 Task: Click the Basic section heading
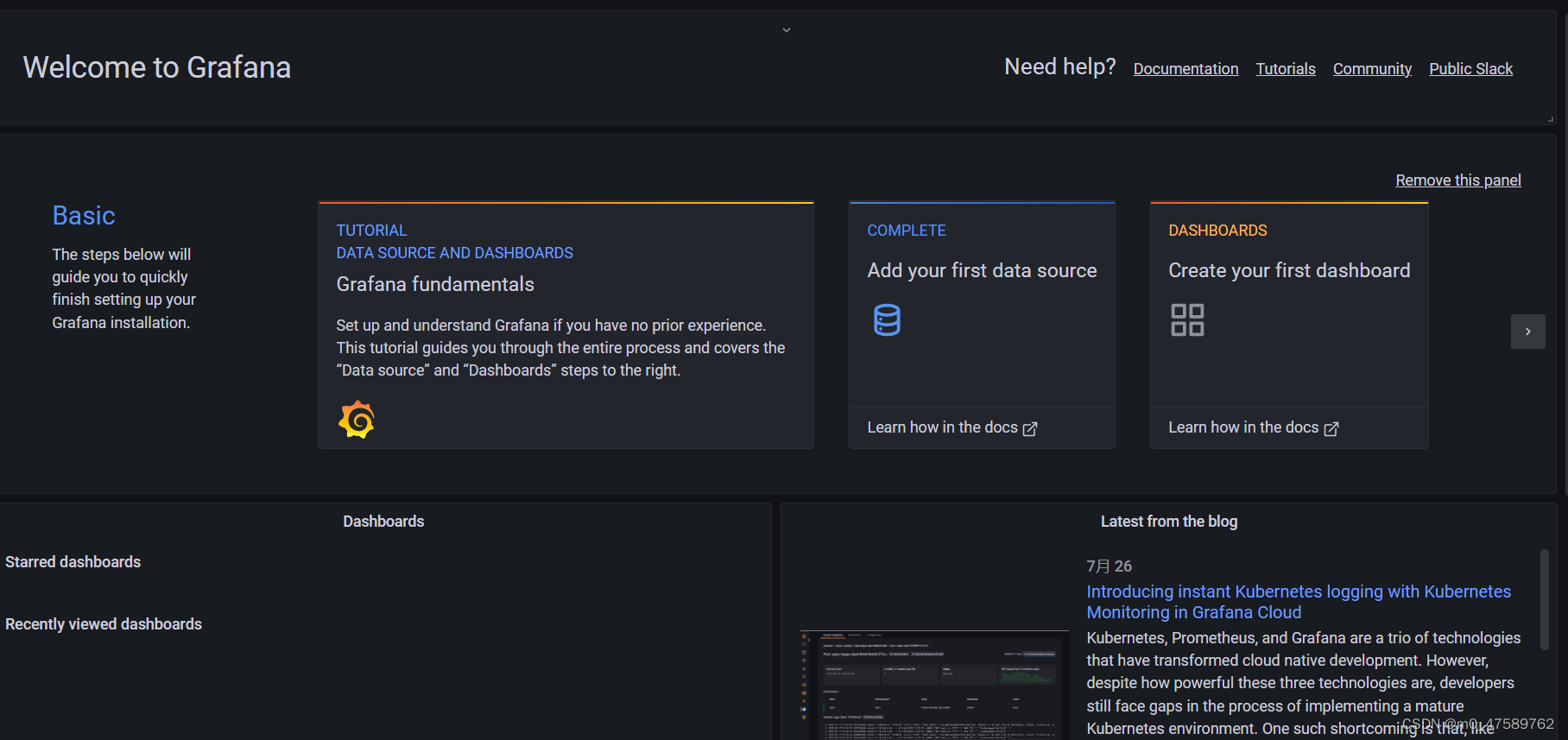84,216
